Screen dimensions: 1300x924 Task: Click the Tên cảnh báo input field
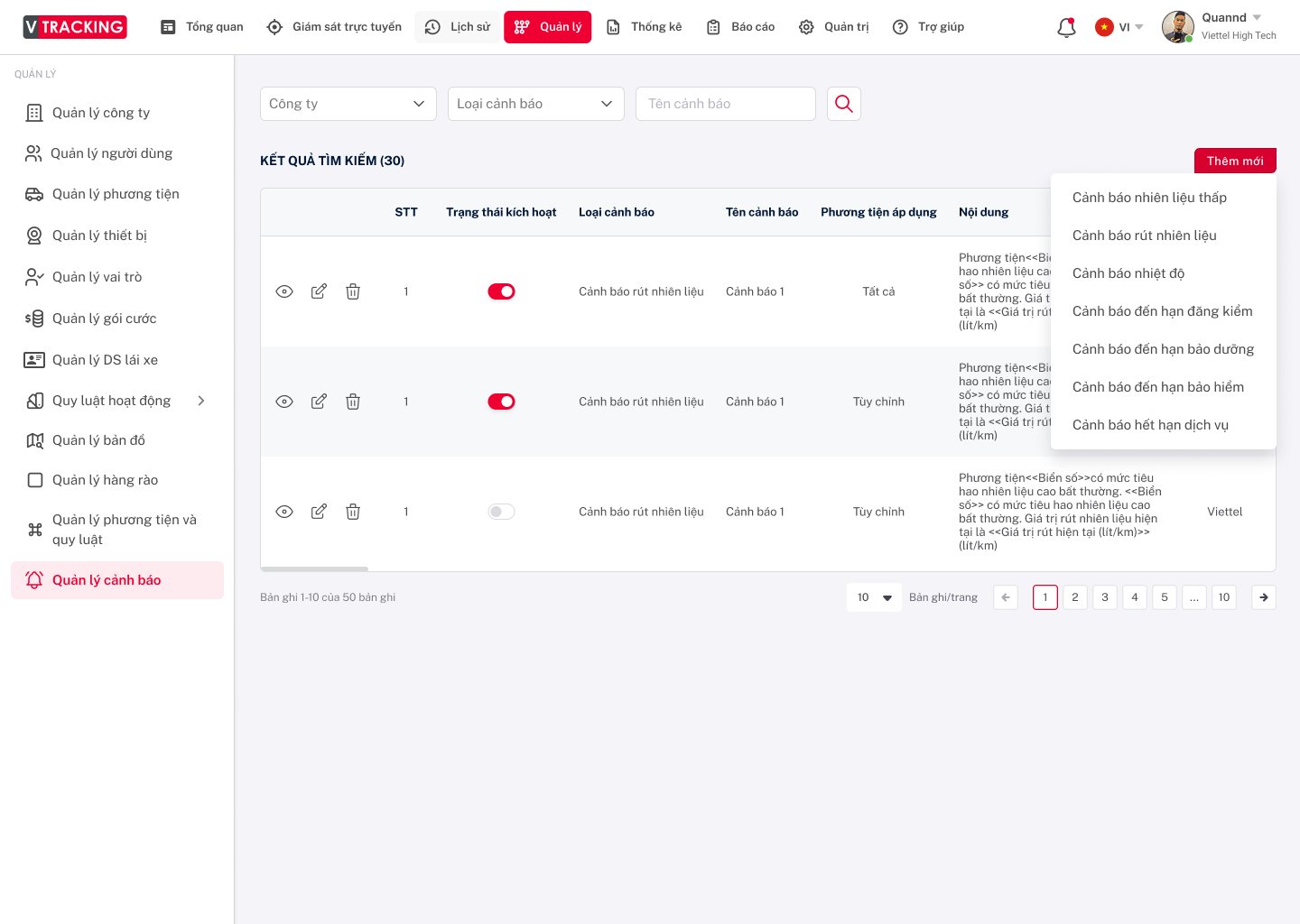(x=726, y=104)
